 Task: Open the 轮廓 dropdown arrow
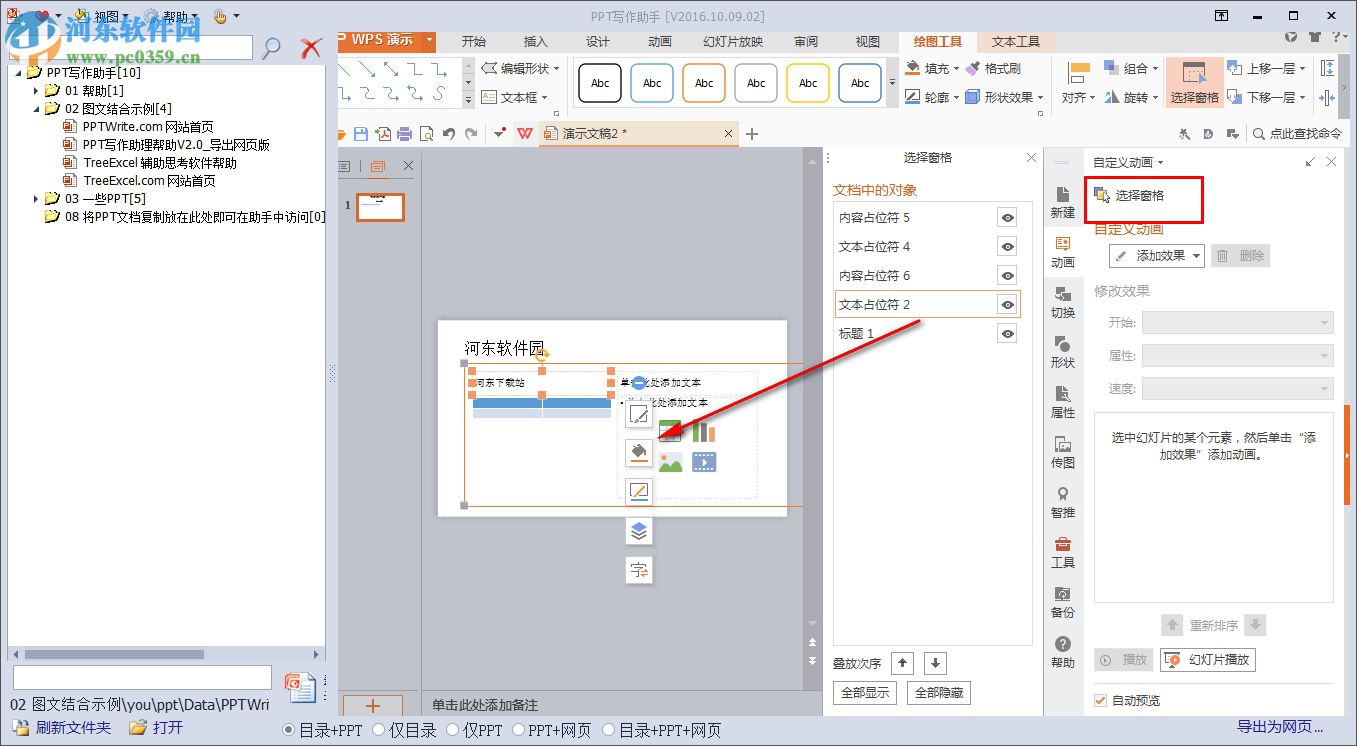pos(956,98)
